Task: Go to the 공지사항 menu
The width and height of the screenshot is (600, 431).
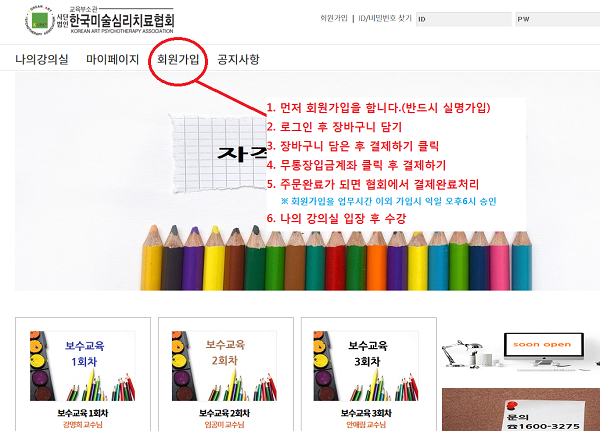Action: (x=238, y=59)
